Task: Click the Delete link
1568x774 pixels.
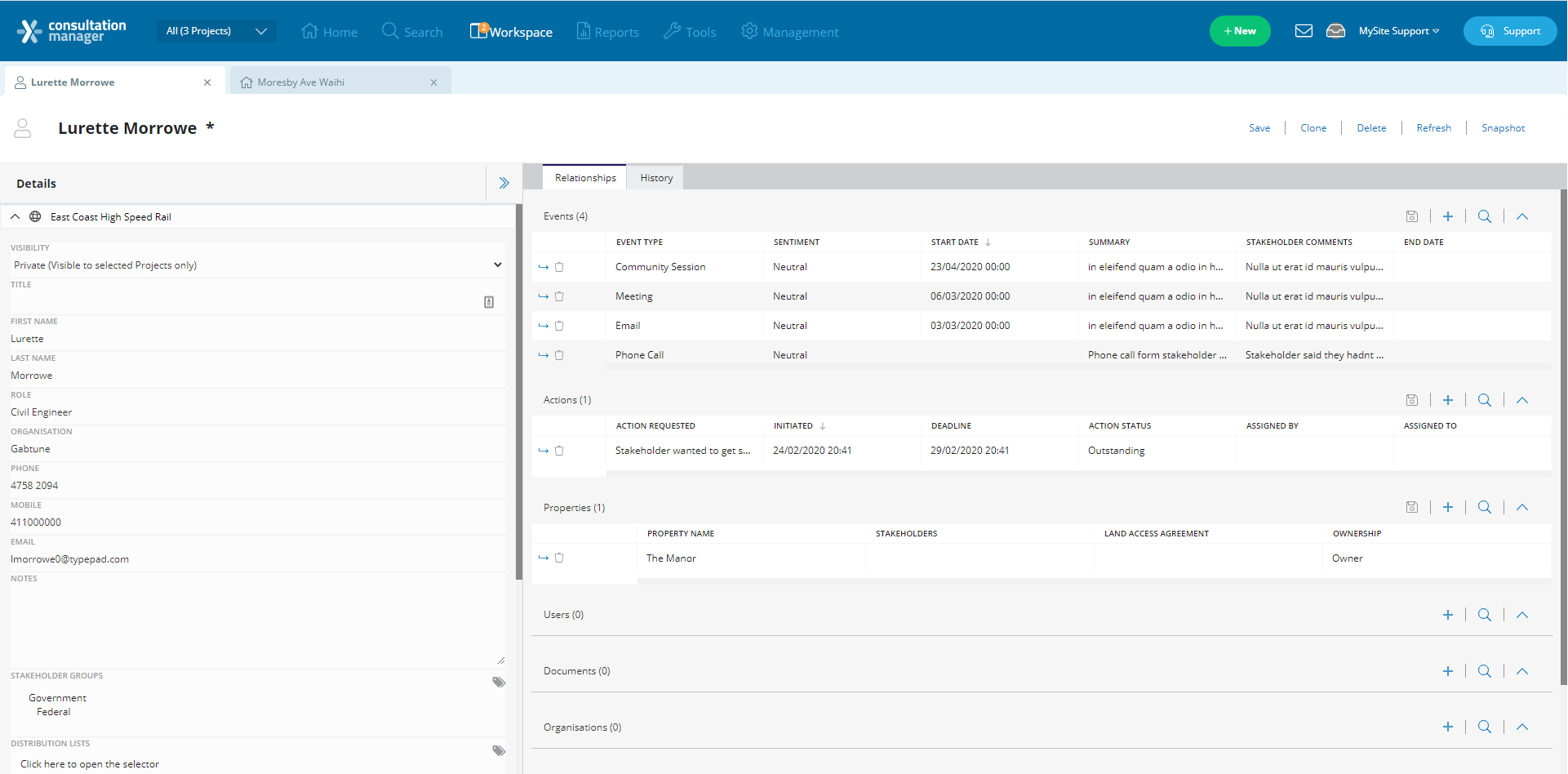Action: (1371, 128)
